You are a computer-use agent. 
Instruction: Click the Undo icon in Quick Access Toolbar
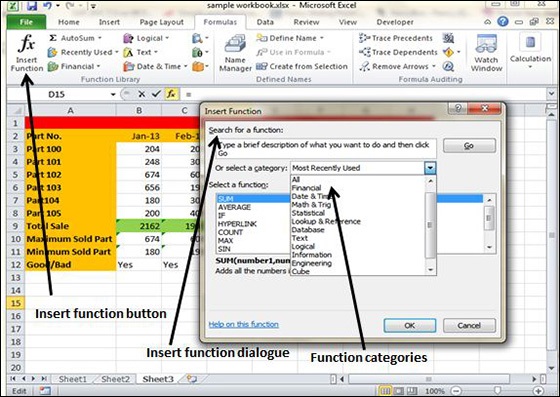48,6
